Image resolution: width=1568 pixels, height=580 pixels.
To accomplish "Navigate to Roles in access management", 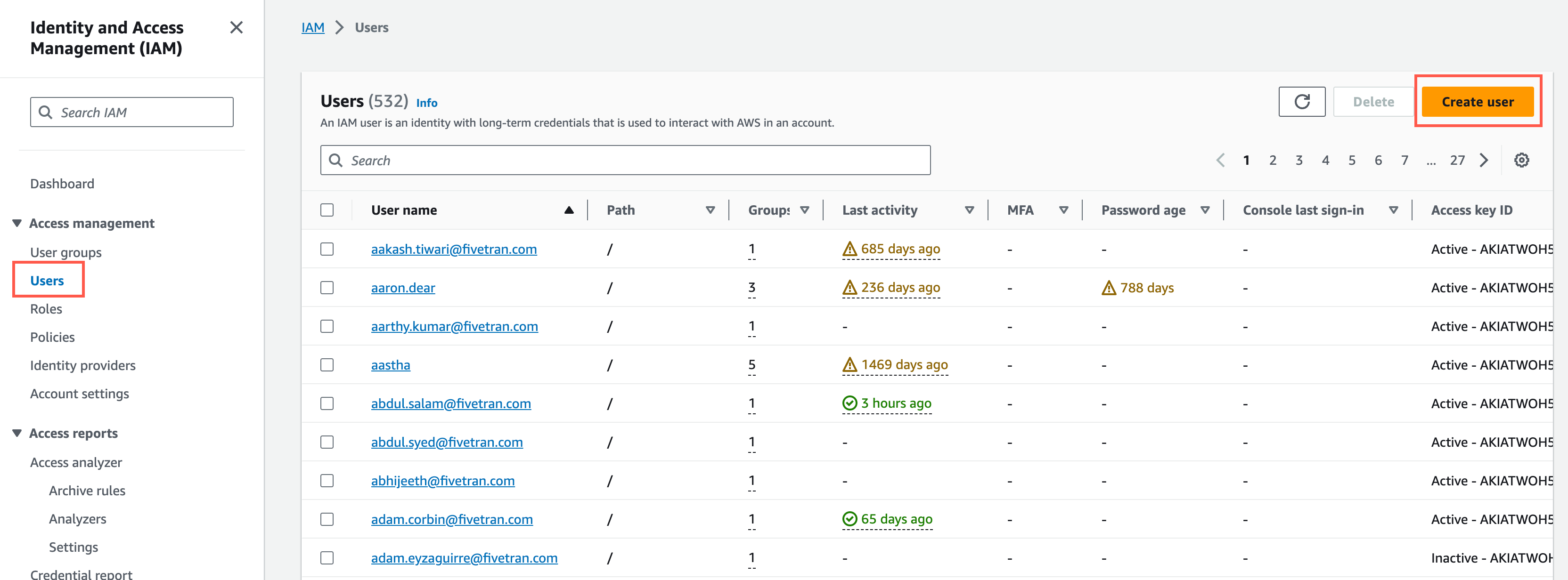I will (45, 308).
